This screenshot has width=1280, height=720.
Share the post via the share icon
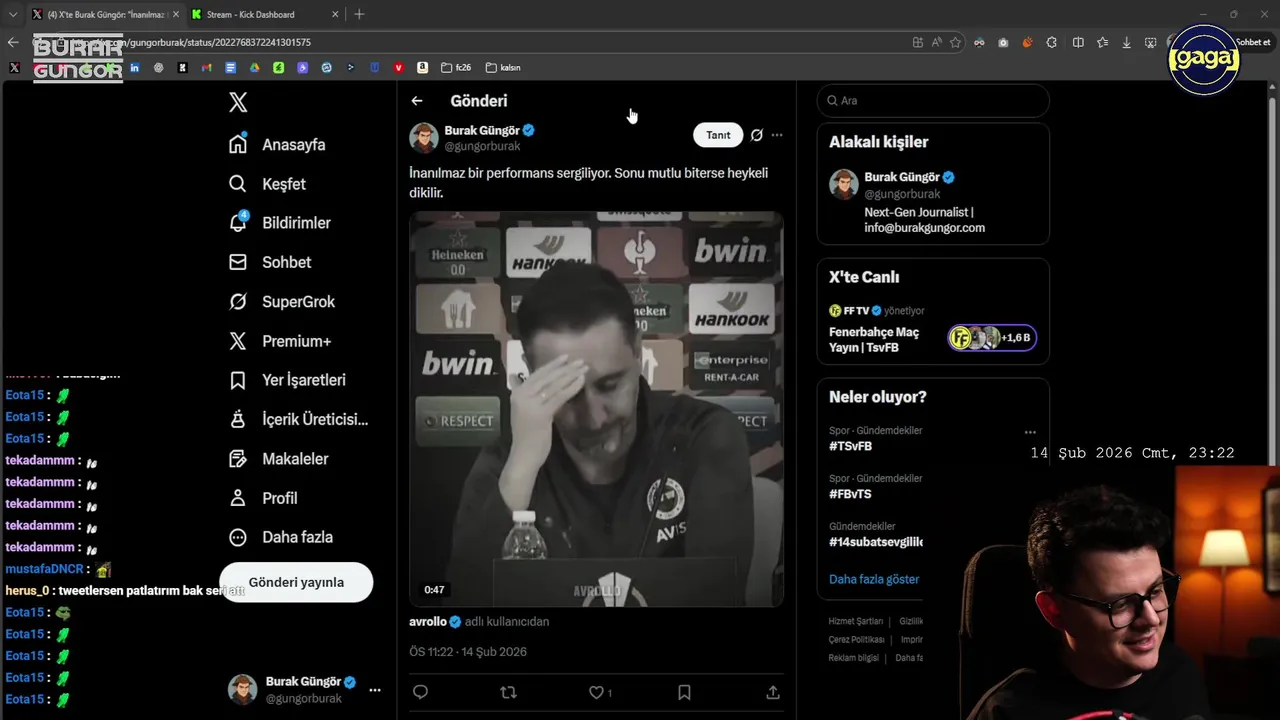tap(772, 692)
